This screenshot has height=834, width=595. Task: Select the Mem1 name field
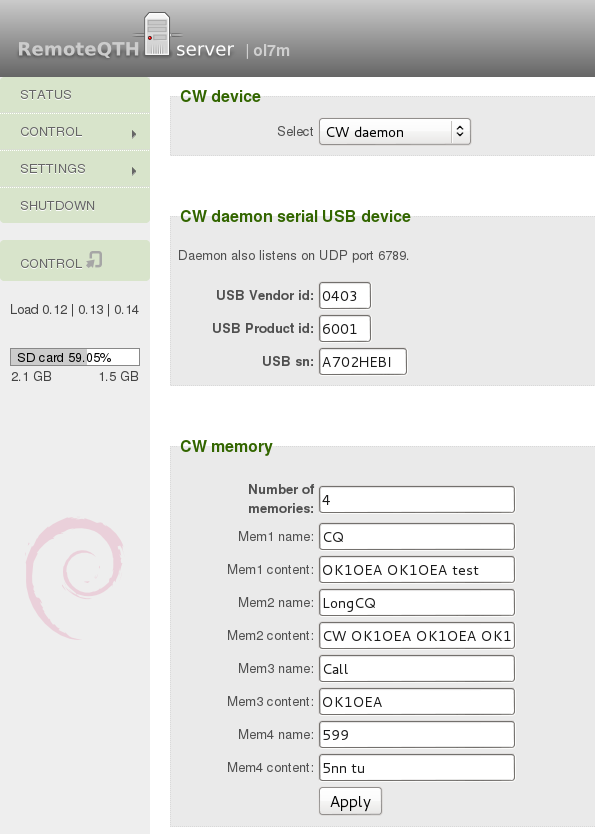tap(417, 537)
